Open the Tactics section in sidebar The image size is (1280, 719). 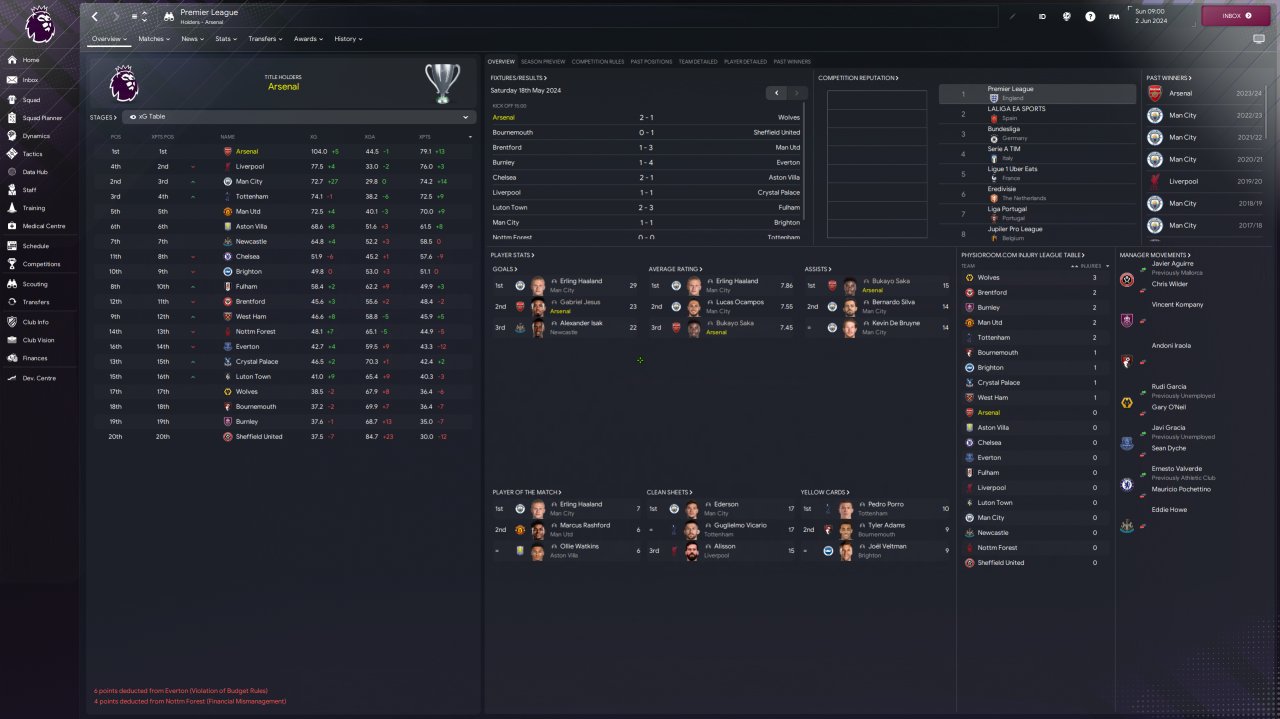[x=32, y=154]
